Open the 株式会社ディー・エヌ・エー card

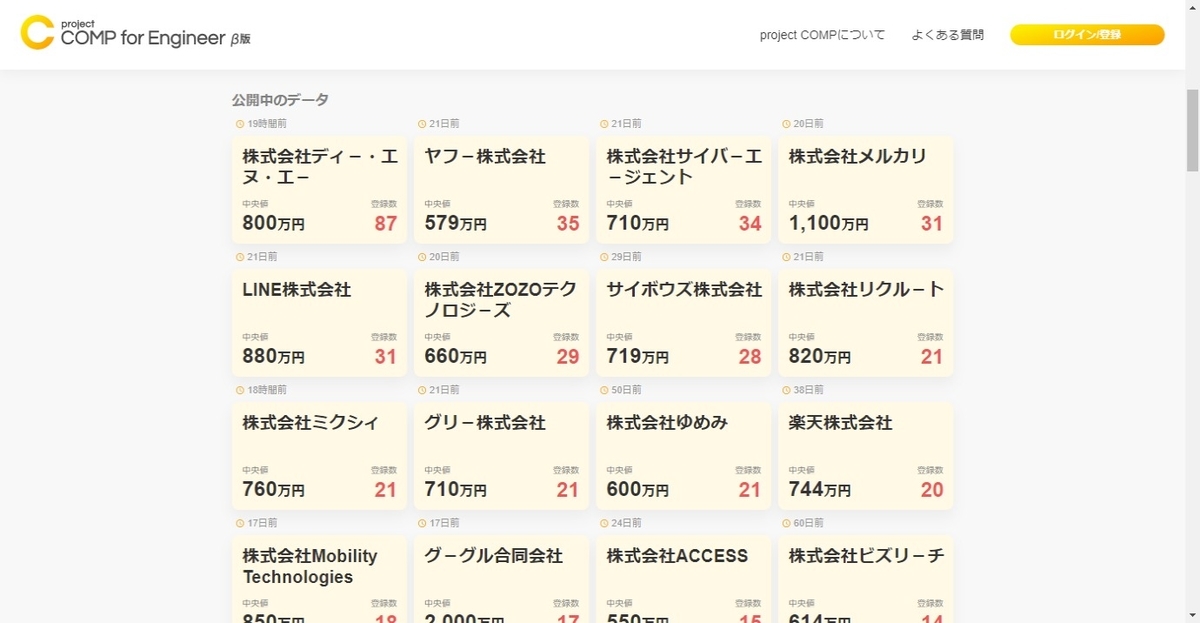[x=319, y=189]
